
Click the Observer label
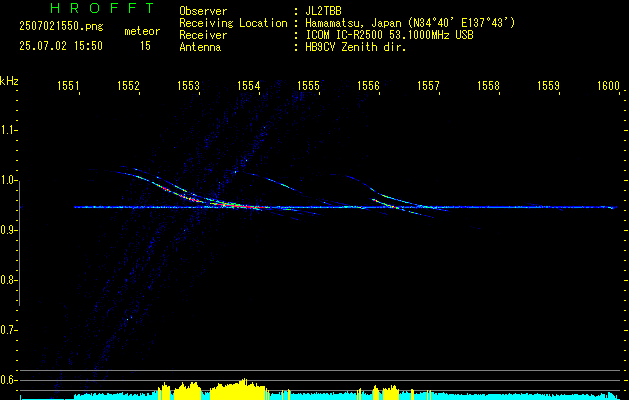point(203,11)
